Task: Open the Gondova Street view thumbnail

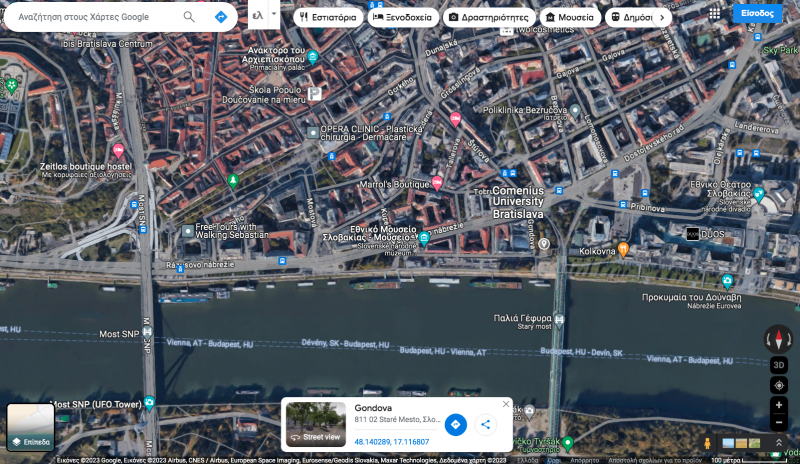Action: click(x=316, y=424)
